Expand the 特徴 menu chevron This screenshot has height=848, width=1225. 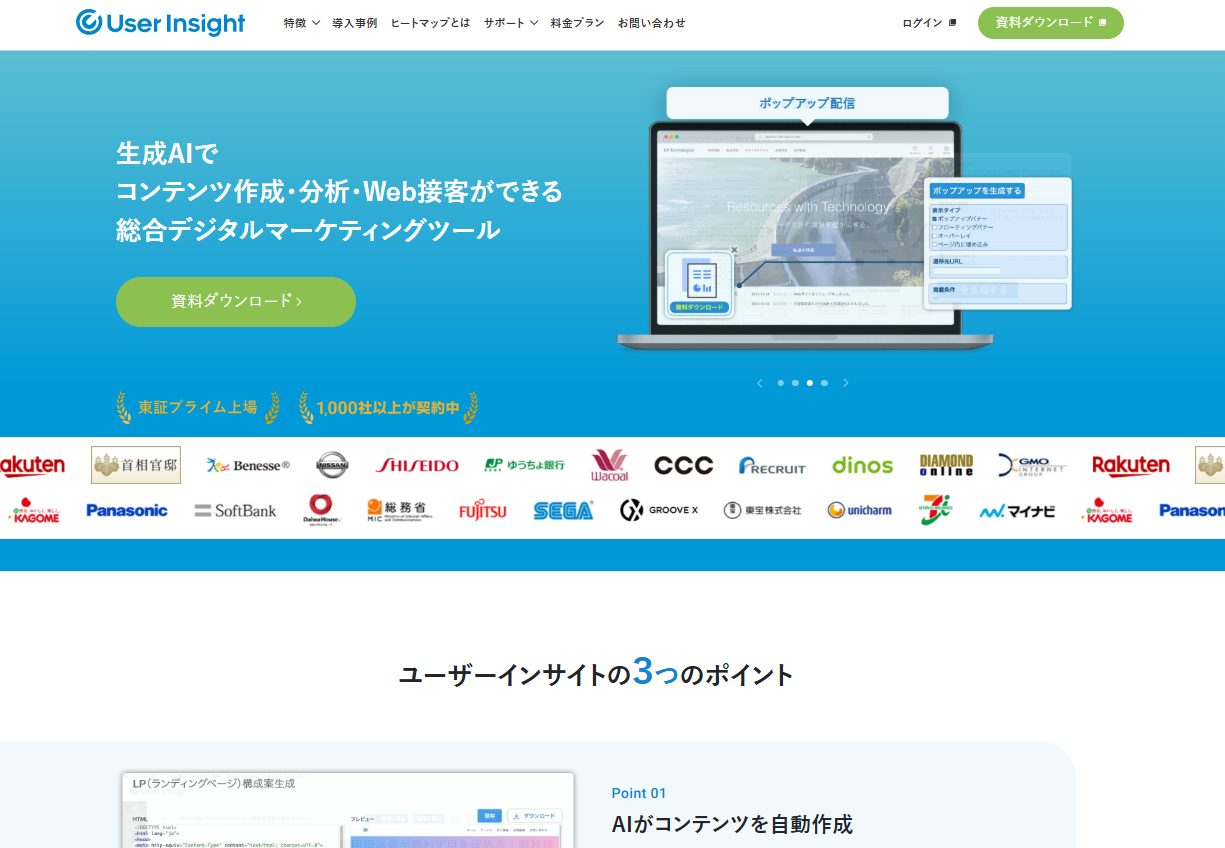click(x=316, y=23)
